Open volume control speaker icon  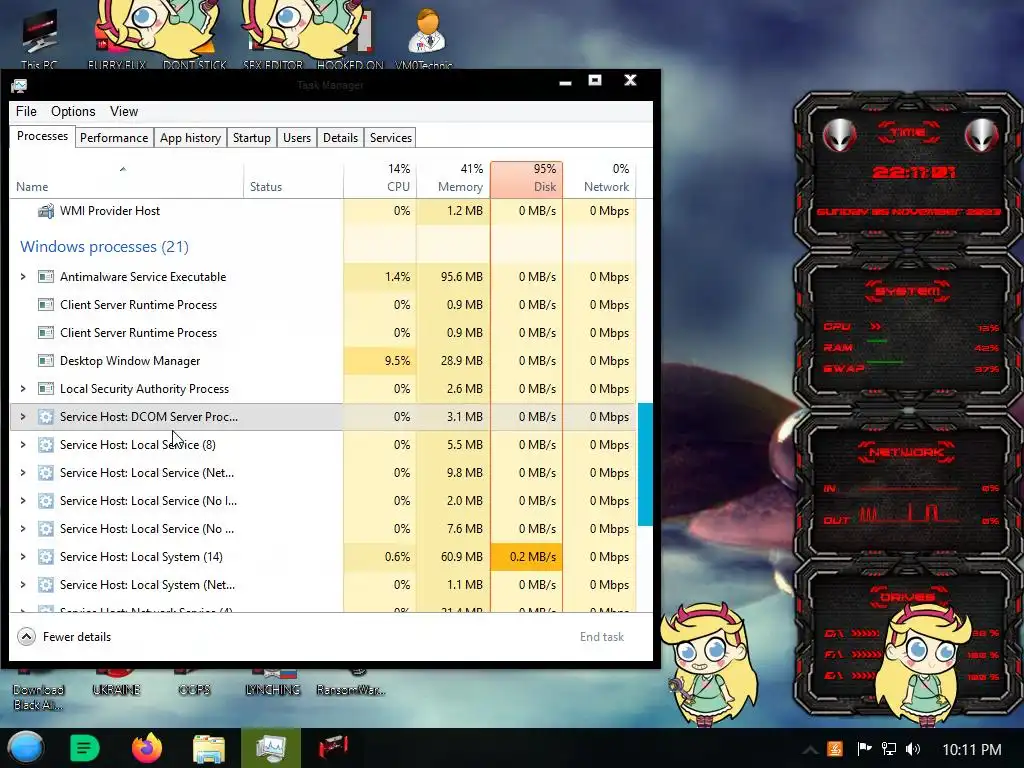[x=913, y=749]
